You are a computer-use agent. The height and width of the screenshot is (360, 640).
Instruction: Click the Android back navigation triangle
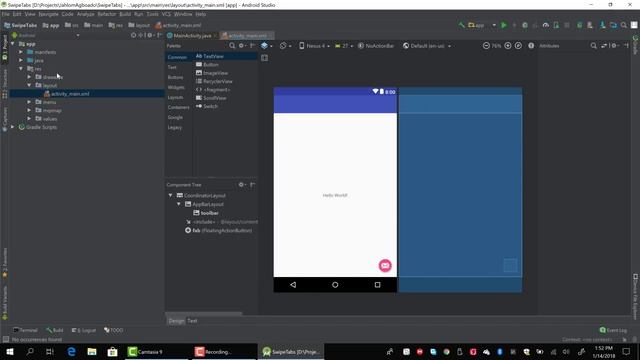293,285
